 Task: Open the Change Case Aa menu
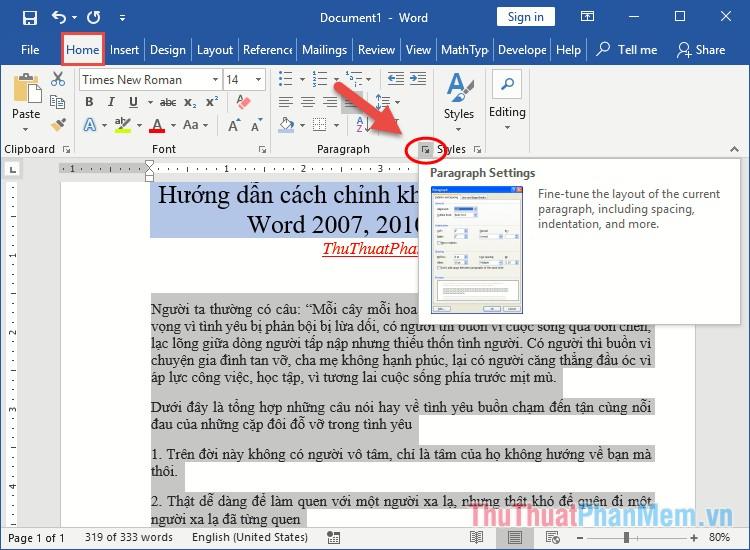(195, 125)
